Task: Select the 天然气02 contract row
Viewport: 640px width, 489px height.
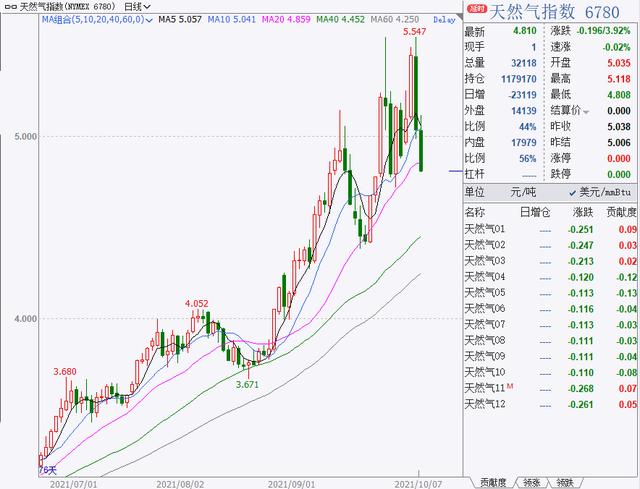Action: coord(551,245)
